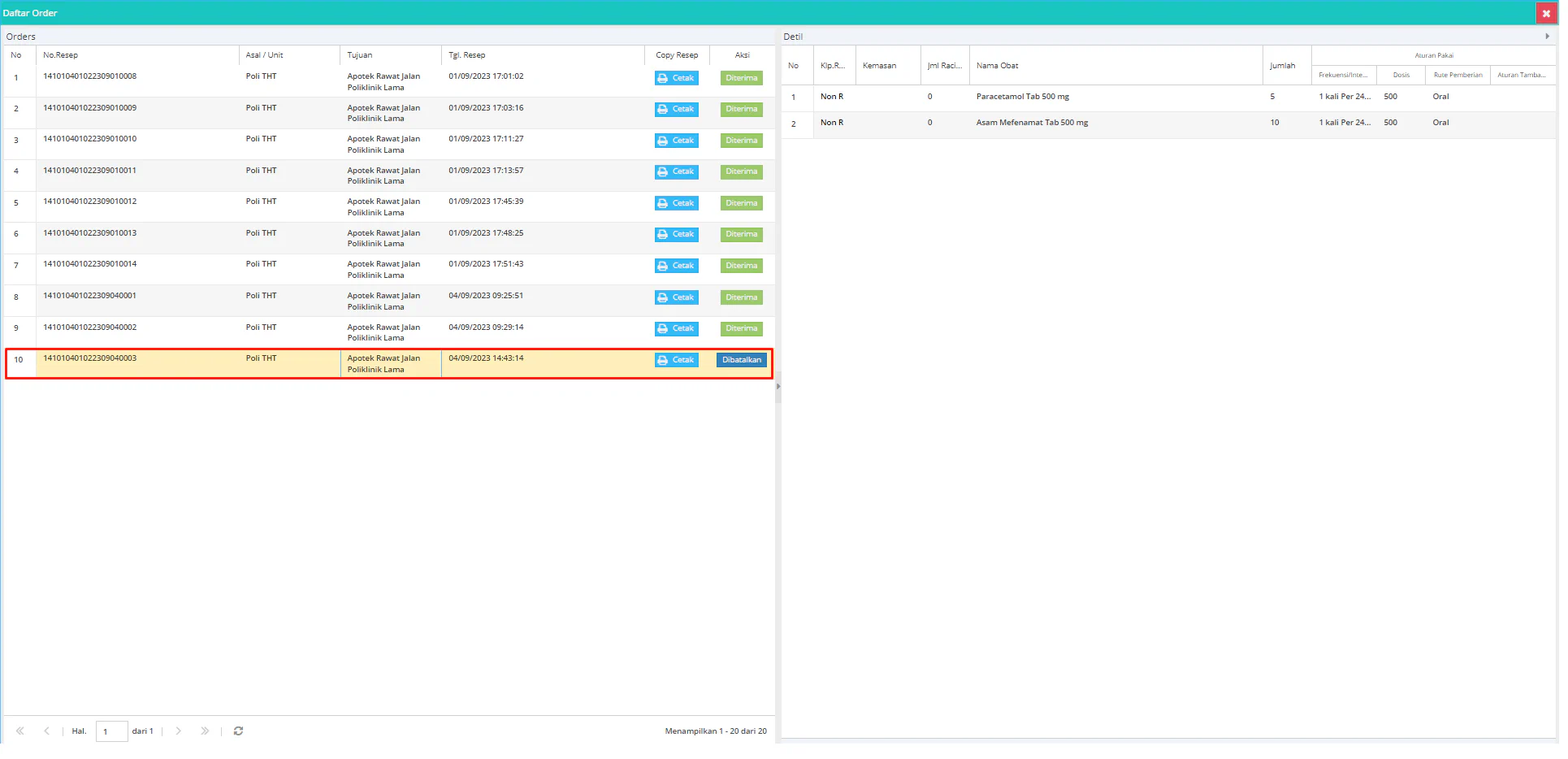Click Diterima for order 141010401022309040001
1568x759 pixels.
pos(741,297)
